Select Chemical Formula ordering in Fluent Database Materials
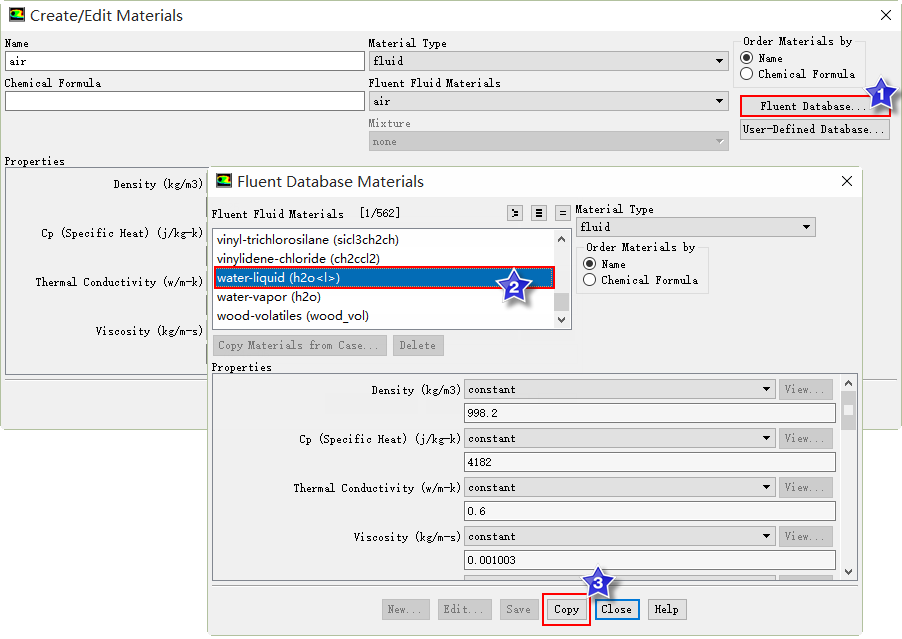 coord(590,280)
